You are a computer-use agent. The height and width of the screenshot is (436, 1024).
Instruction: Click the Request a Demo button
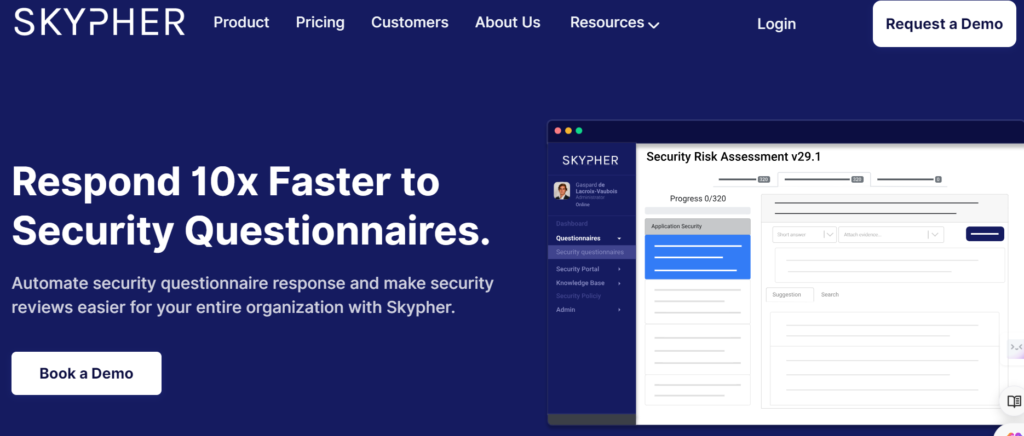(944, 24)
